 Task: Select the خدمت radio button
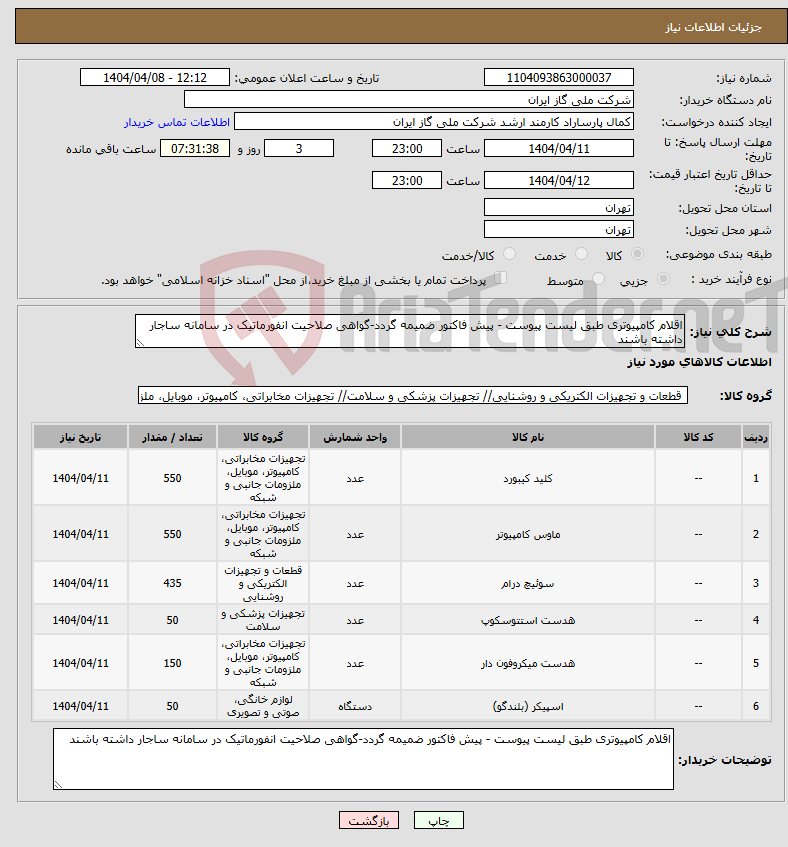click(582, 254)
